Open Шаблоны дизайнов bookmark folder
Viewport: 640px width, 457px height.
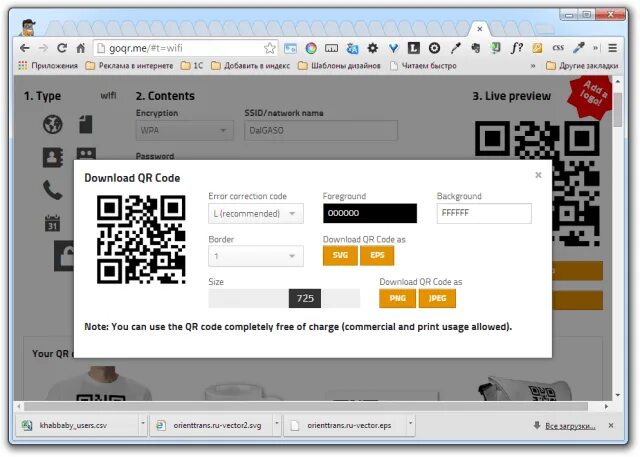(339, 66)
